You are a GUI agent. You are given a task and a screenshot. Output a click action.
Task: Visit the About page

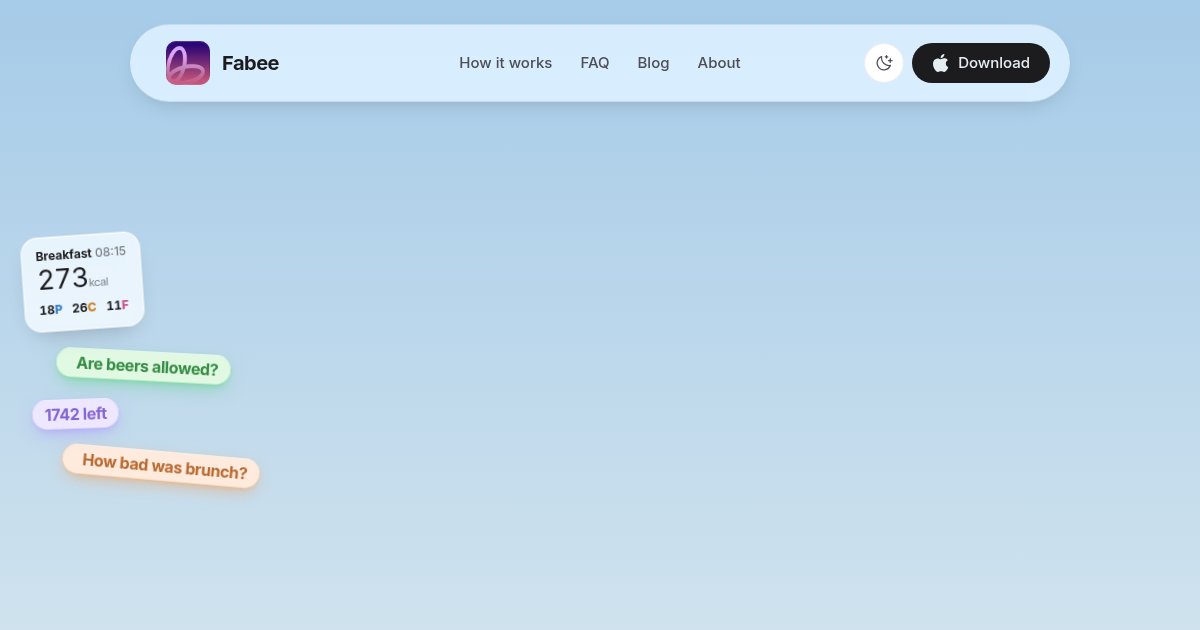pos(719,63)
